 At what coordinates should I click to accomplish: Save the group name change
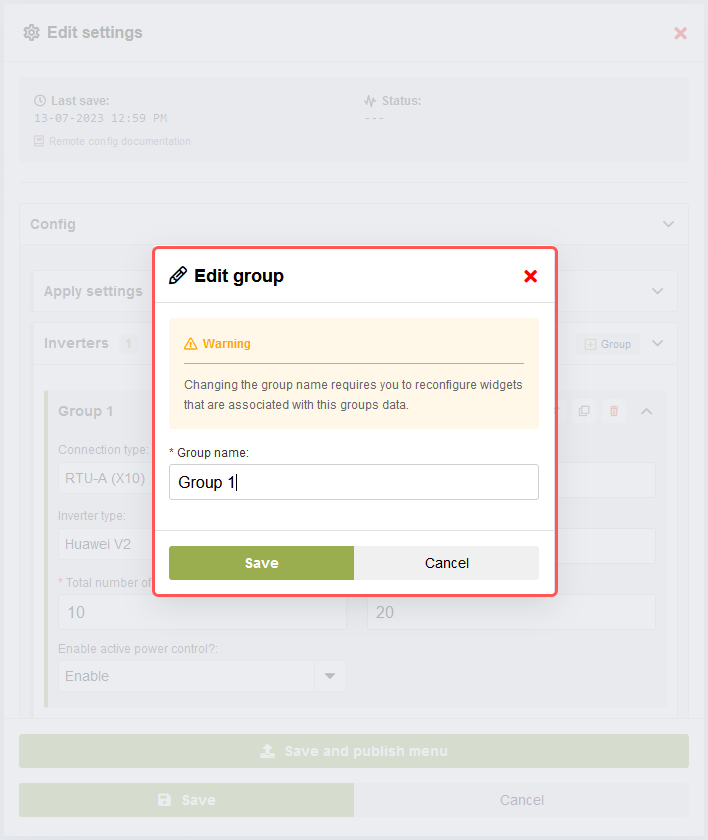click(x=261, y=563)
